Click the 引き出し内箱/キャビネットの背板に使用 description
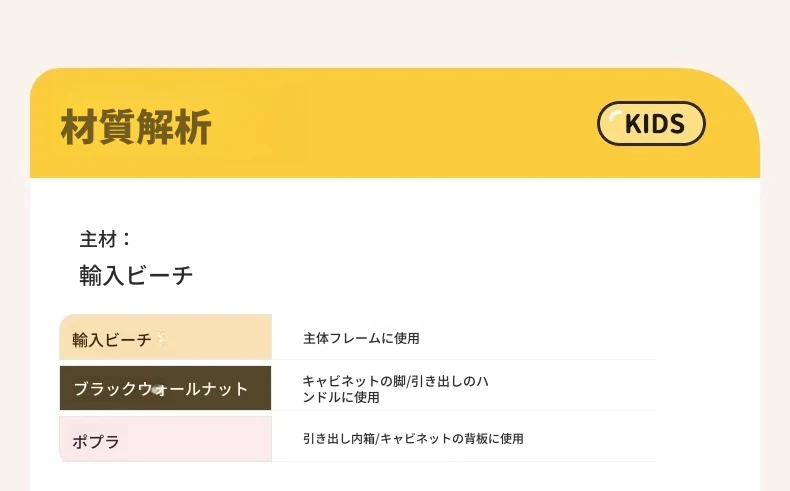Viewport: 790px width, 491px height. click(x=413, y=439)
